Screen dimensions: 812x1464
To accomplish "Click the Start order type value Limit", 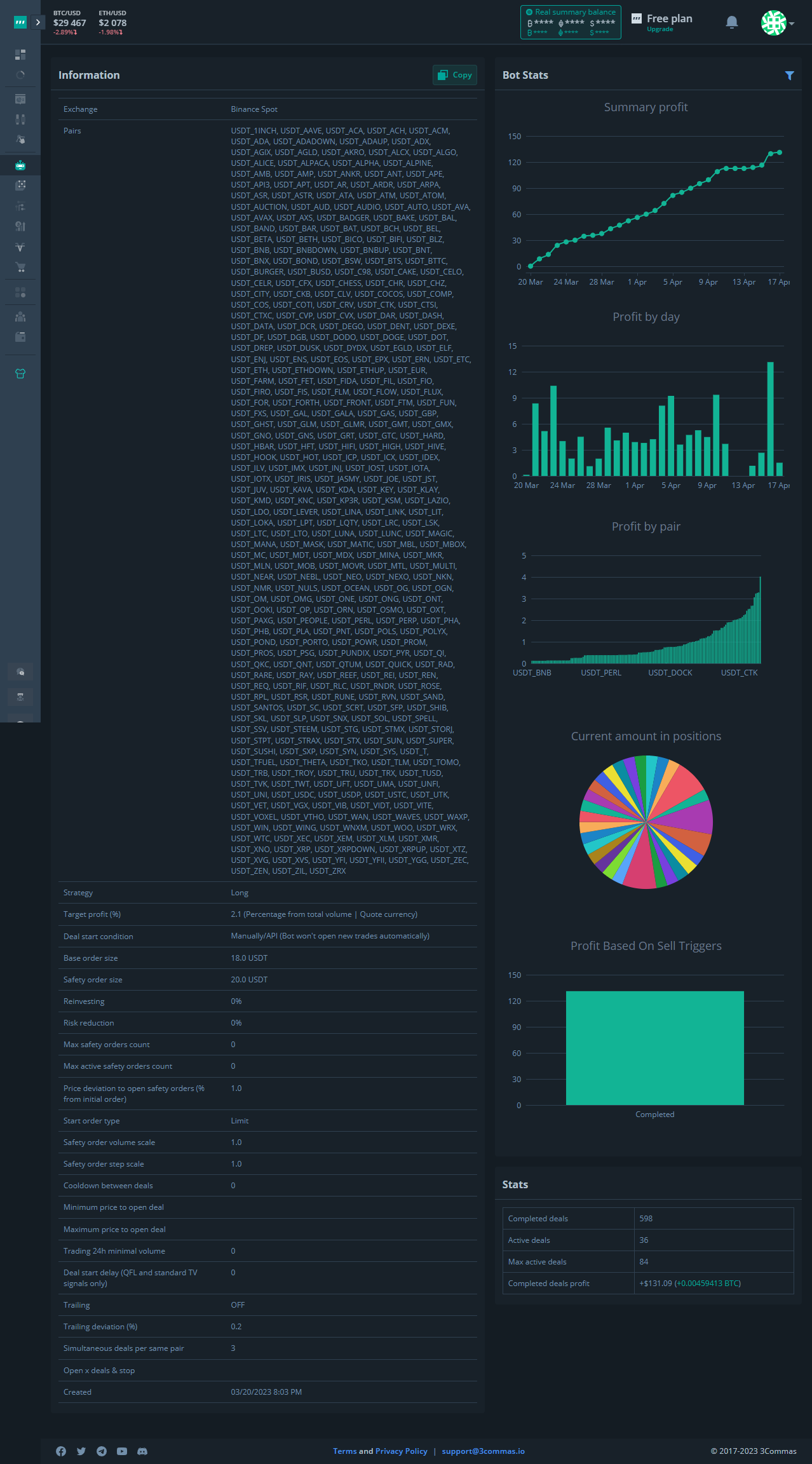I will [240, 1121].
